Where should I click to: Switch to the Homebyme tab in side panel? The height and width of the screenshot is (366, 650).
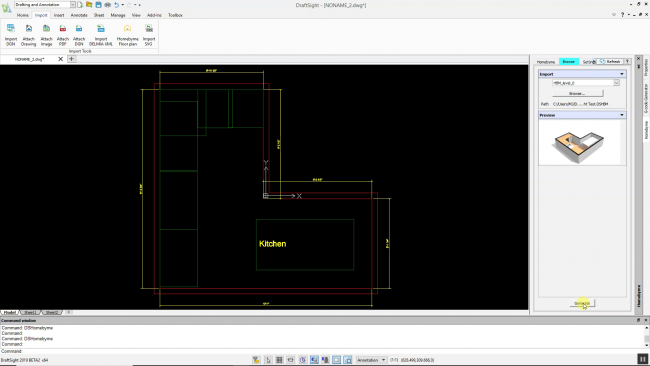546,62
